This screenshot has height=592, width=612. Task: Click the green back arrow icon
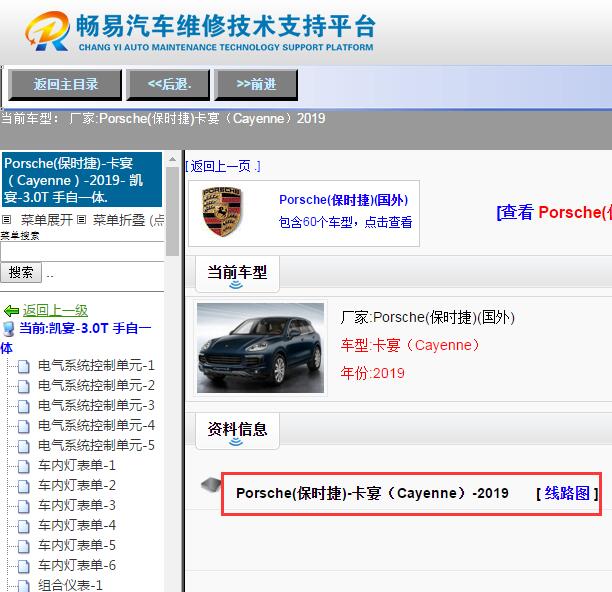coord(11,311)
